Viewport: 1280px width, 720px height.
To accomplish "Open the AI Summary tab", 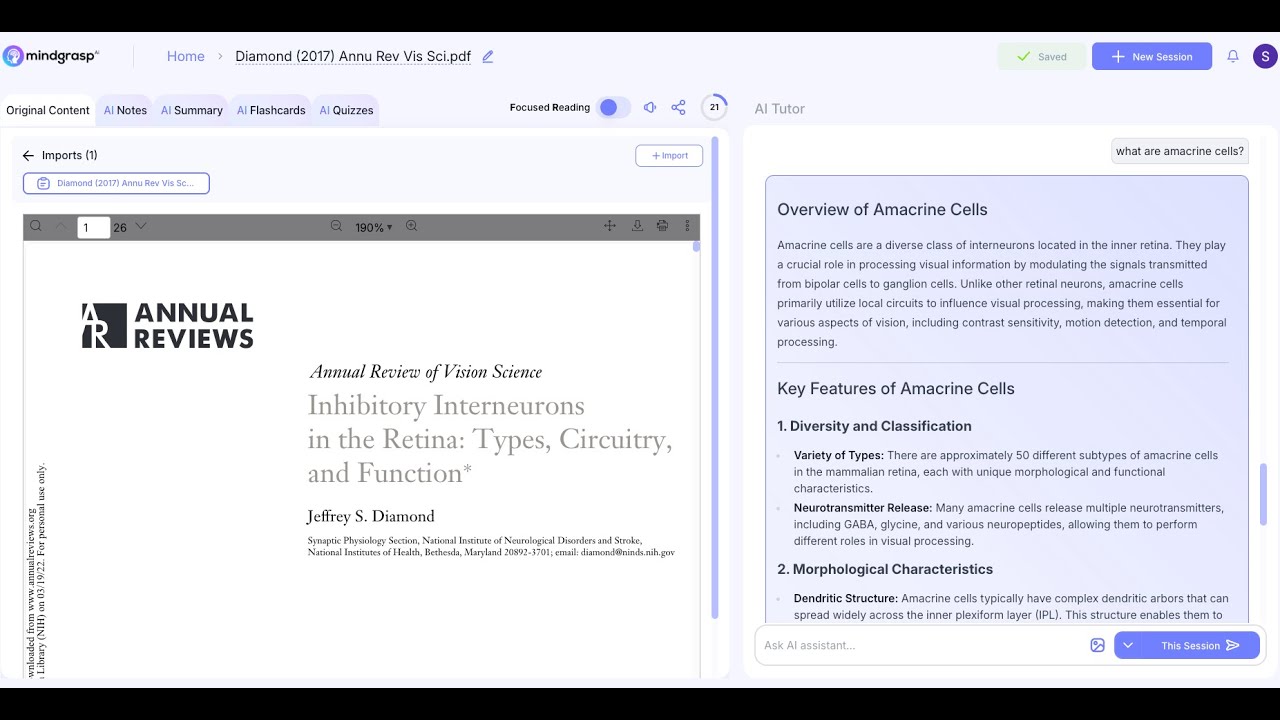I will point(191,110).
